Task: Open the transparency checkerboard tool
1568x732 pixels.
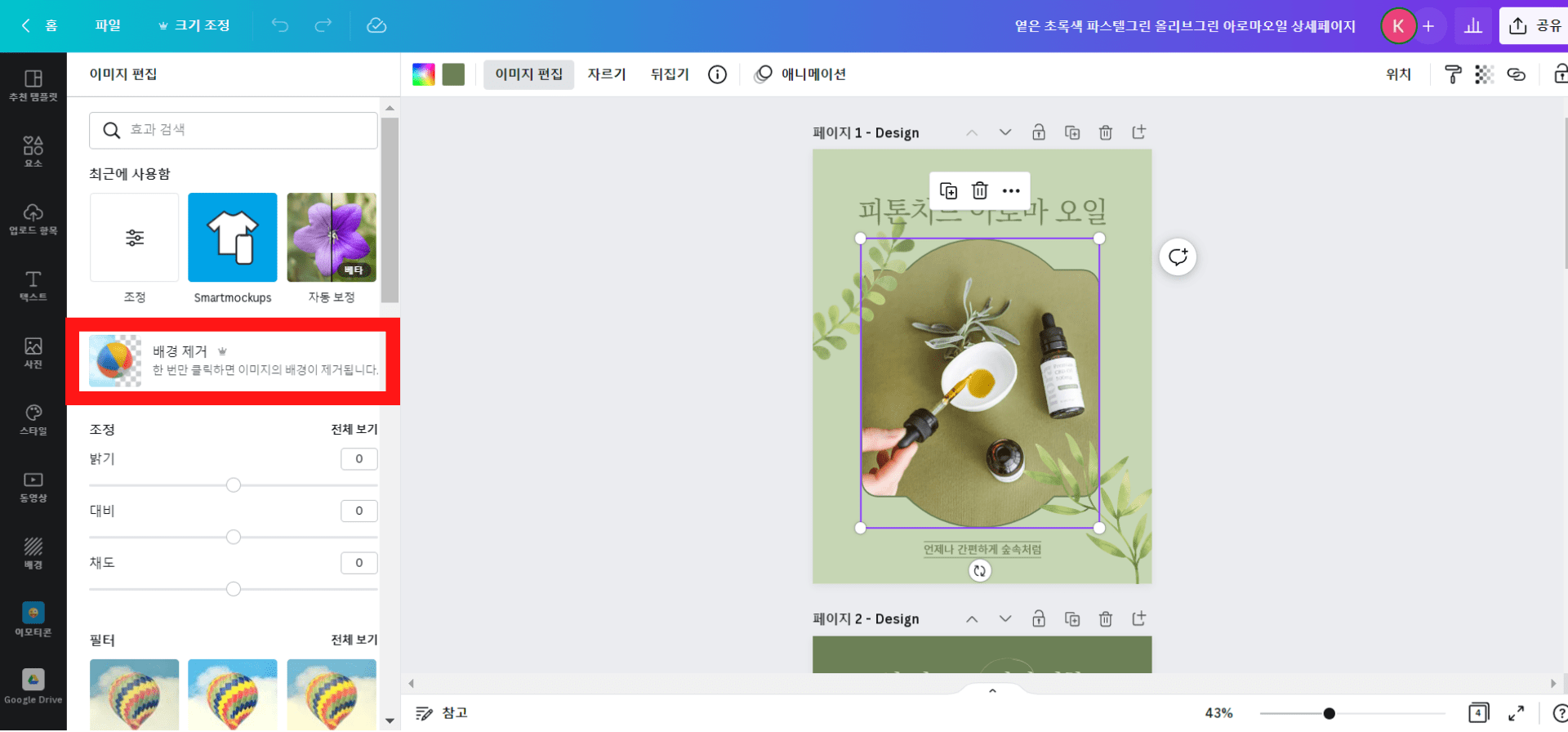Action: click(1484, 74)
